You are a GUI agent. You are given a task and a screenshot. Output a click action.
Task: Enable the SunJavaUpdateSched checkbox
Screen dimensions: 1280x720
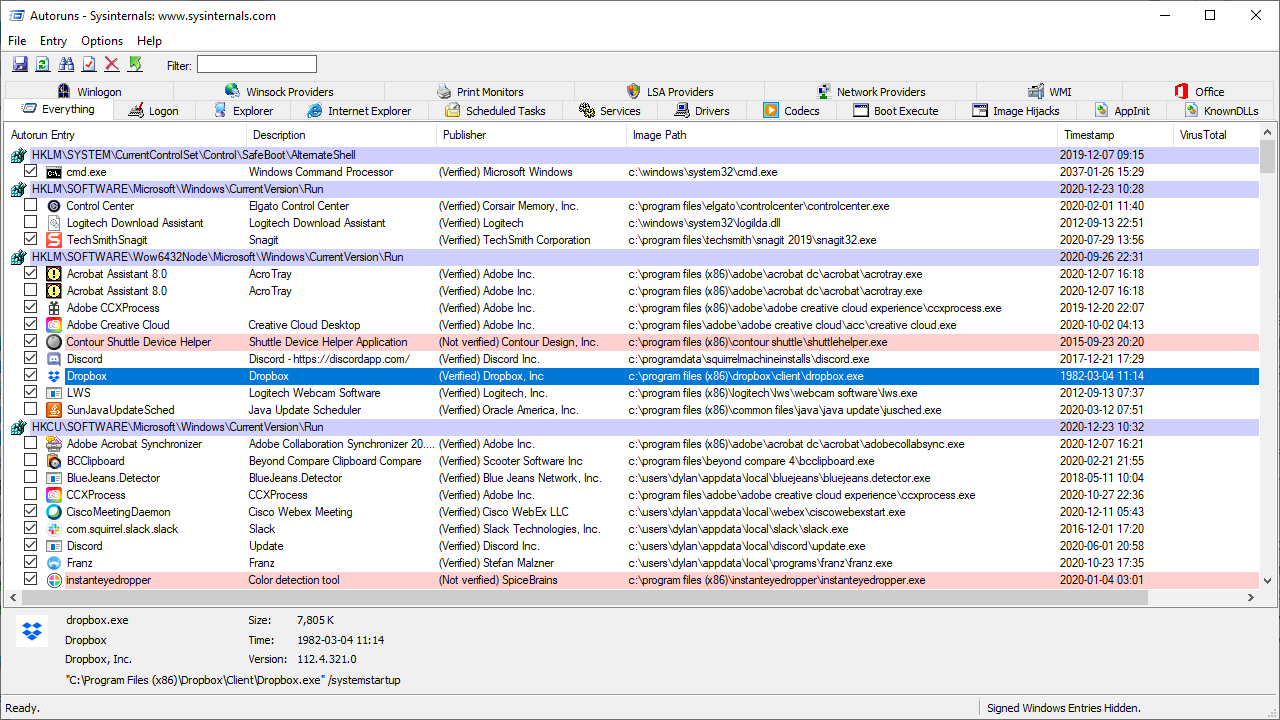coord(31,410)
